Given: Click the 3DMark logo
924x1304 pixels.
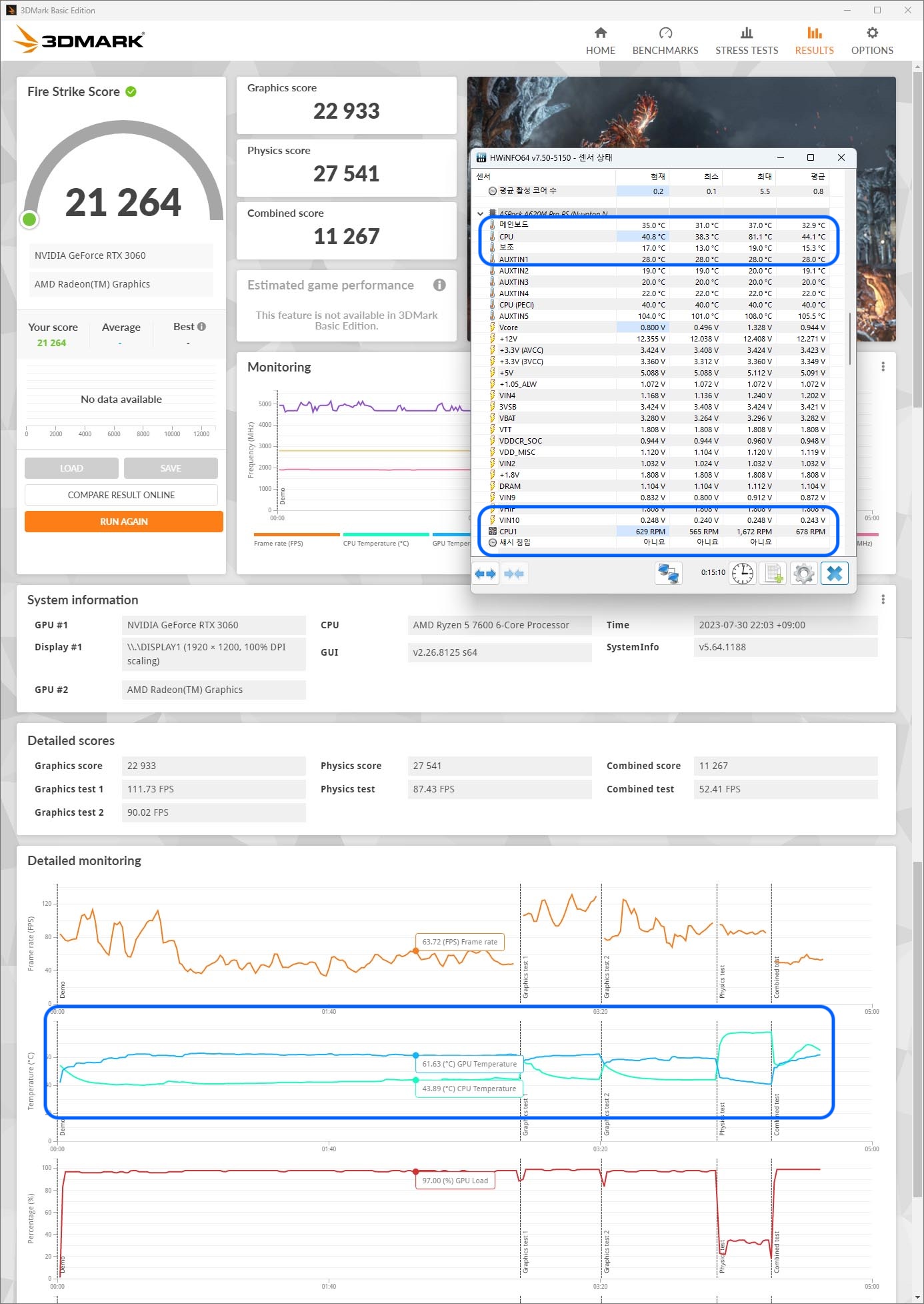Looking at the screenshot, I should point(79,39).
